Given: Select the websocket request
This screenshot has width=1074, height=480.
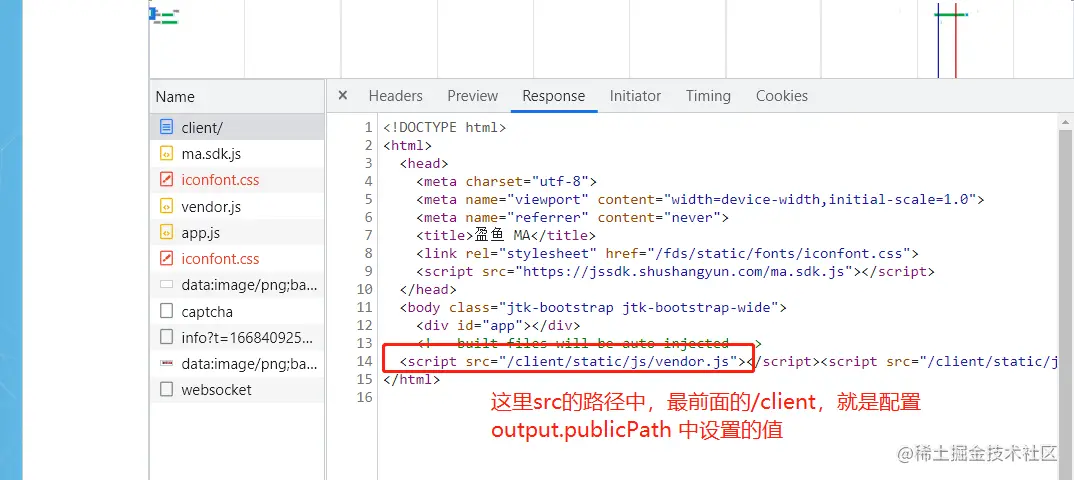Looking at the screenshot, I should click(x=237, y=390).
